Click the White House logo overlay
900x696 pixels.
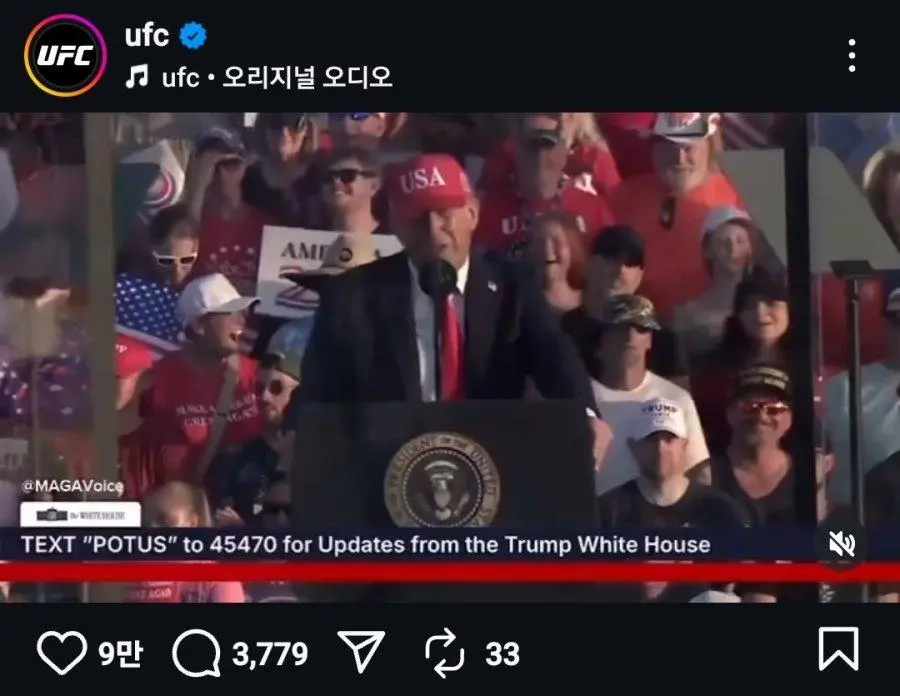pyautogui.click(x=80, y=515)
